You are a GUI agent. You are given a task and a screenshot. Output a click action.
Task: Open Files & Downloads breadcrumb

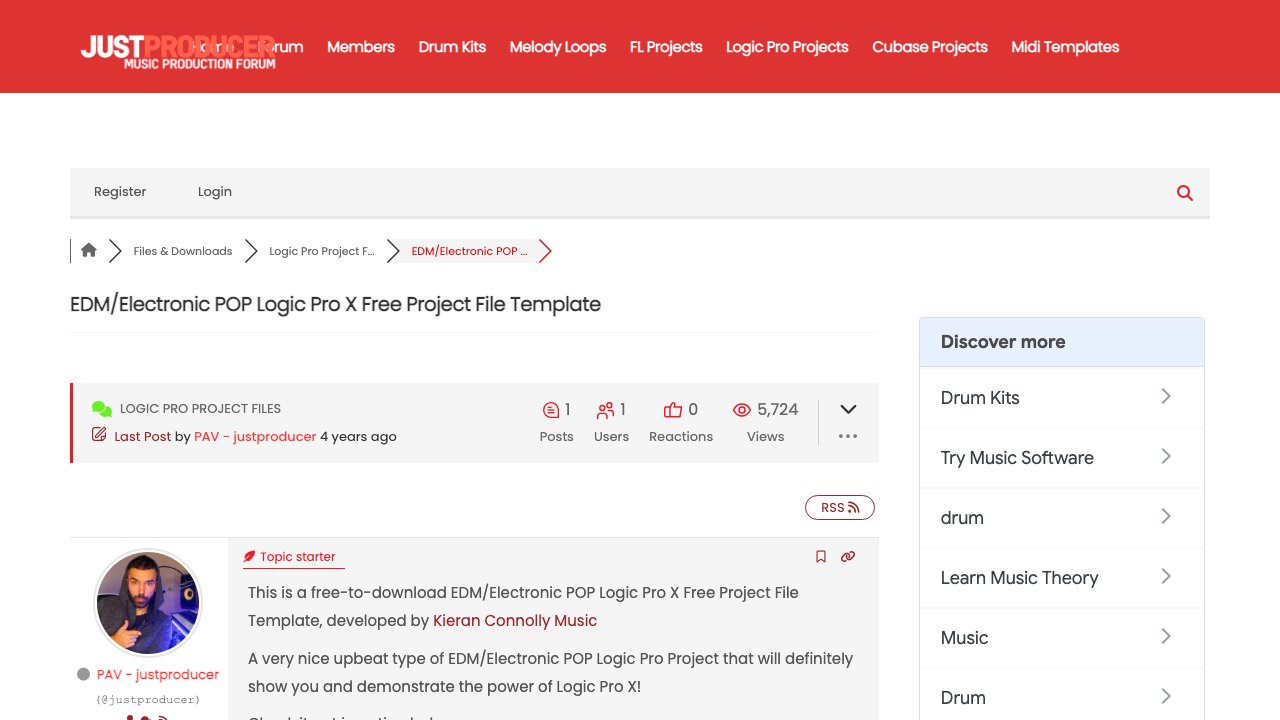click(x=183, y=251)
